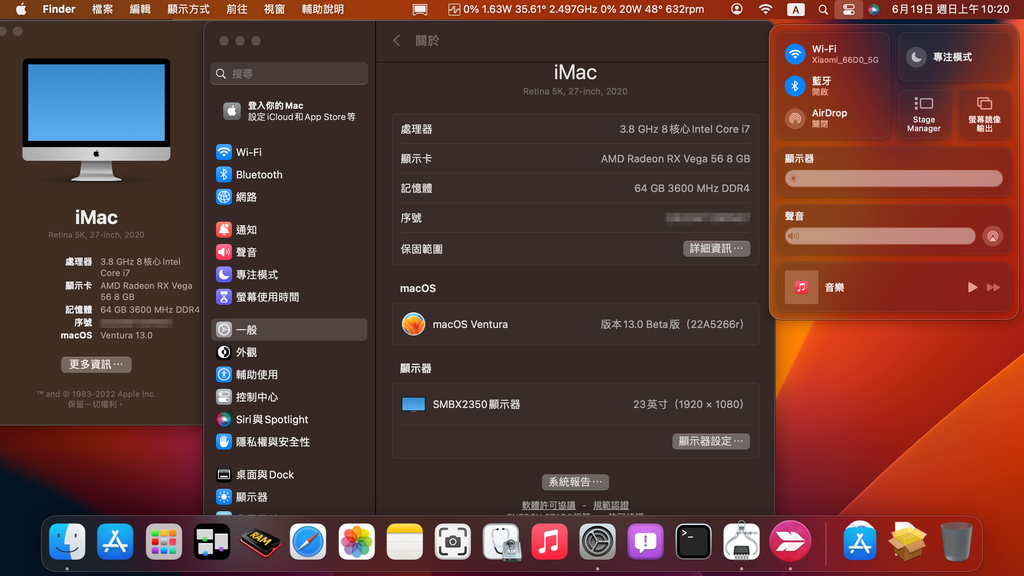The image size is (1024, 576).
Task: Open System Settings gear in the Dock
Action: click(598, 541)
